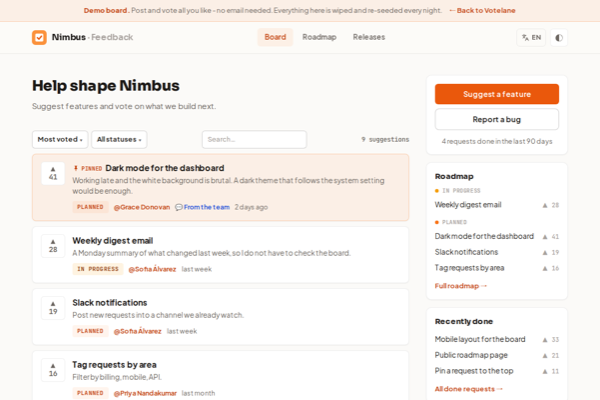
Task: Click upvote triangle for Dark mode in Roadmap panel
Action: tap(545, 237)
